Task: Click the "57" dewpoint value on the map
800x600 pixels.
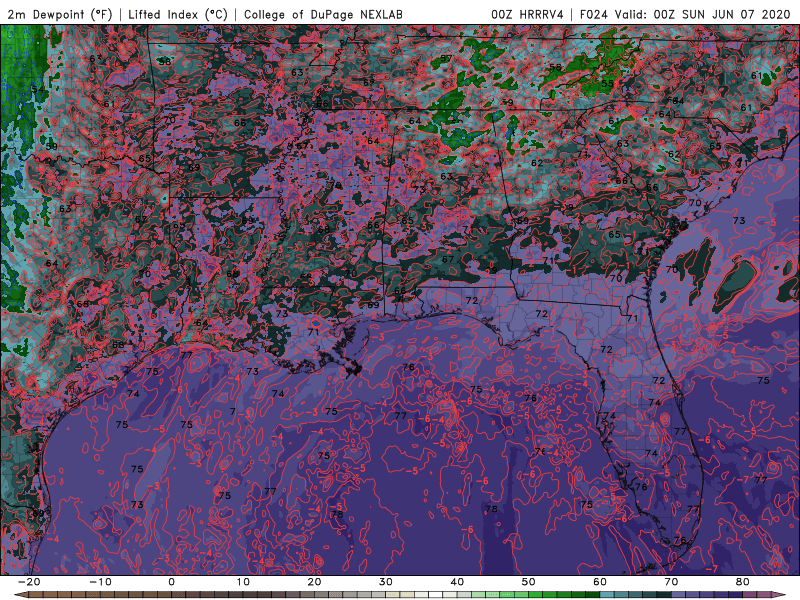Action: 446,59
